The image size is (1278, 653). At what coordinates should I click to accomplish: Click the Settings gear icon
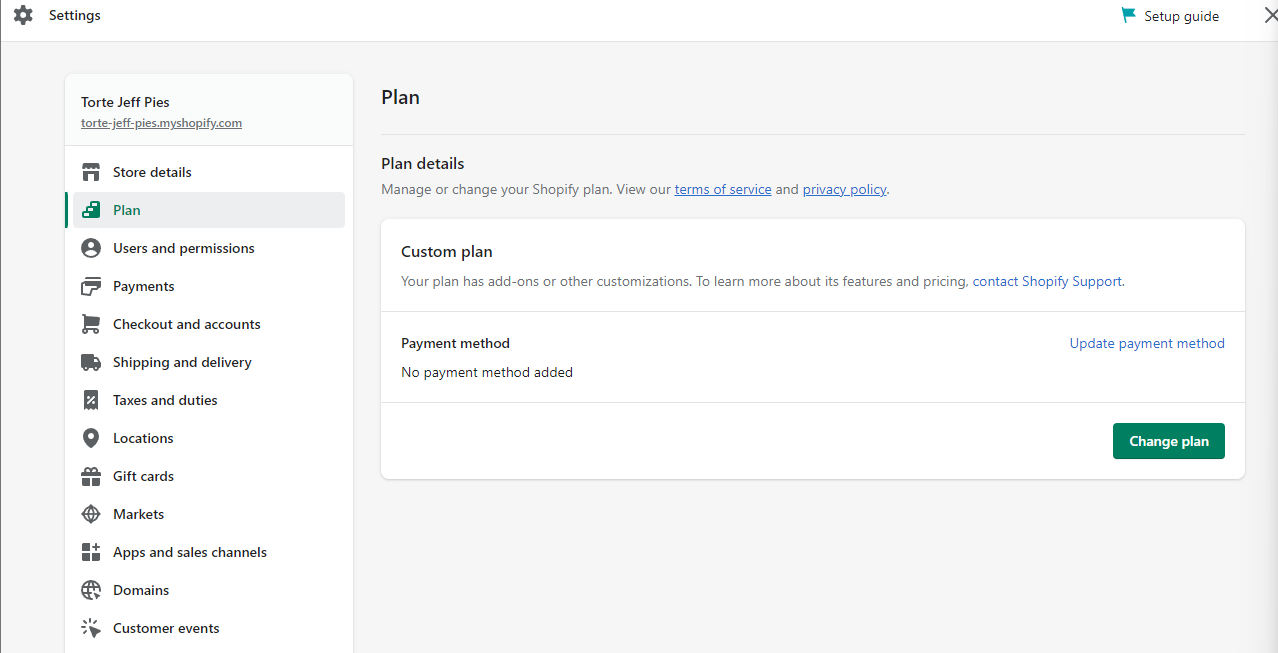pos(23,16)
